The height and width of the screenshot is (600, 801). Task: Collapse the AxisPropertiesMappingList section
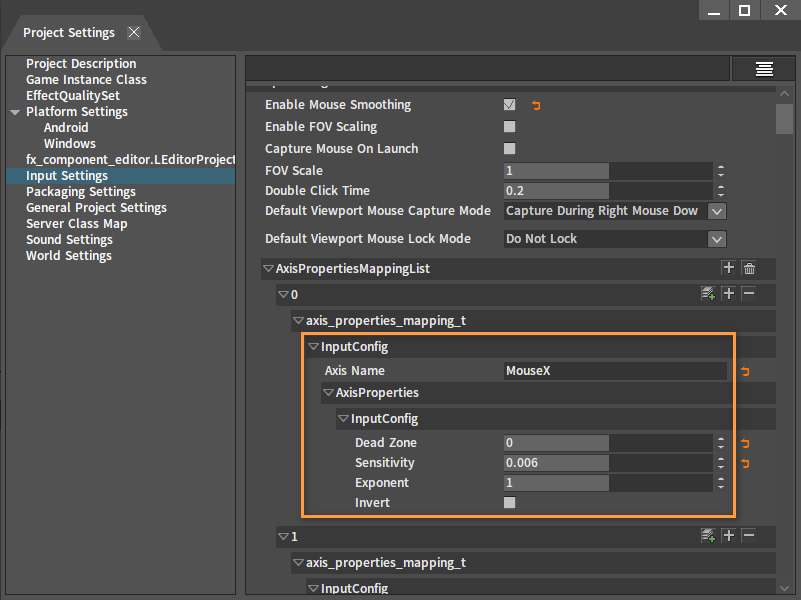268,268
